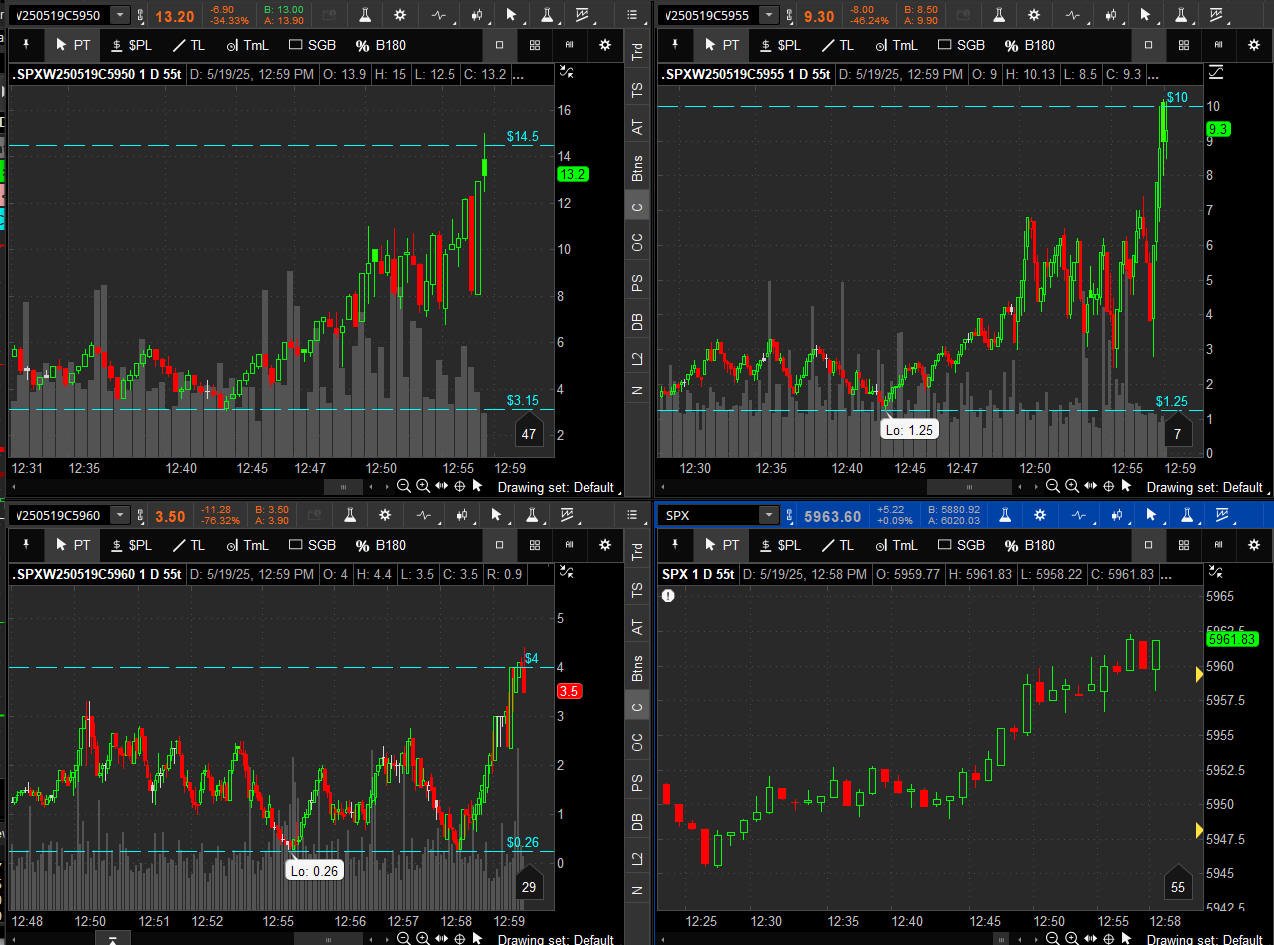Open chart settings gear in the C5955 chart header
The image size is (1274, 945).
(1034, 15)
